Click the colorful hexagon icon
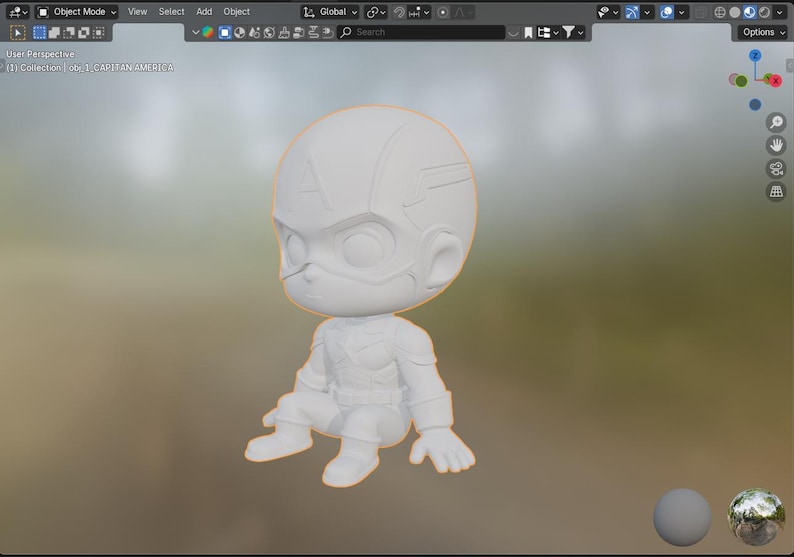 208,32
